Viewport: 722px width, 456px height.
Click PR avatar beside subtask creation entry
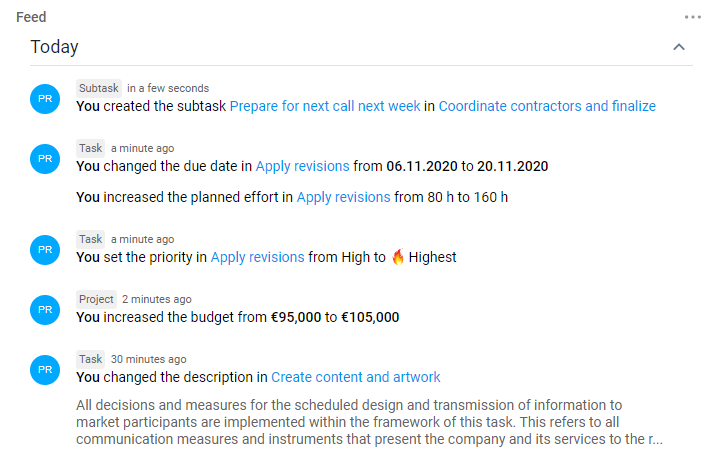pos(45,99)
